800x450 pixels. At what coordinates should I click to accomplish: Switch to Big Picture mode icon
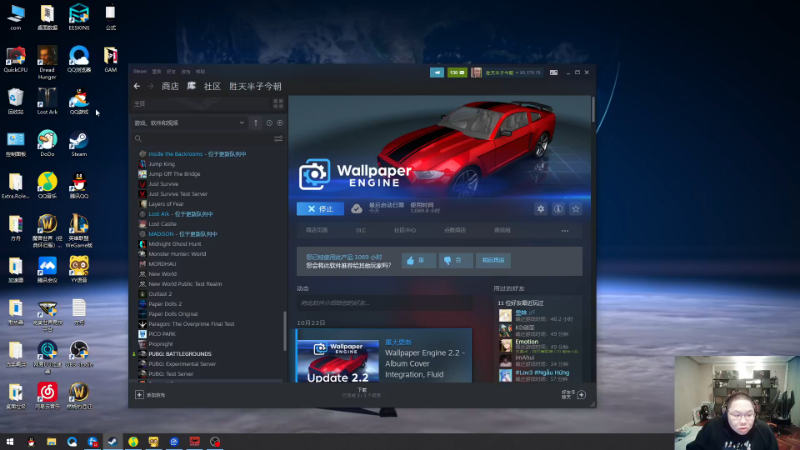pyautogui.click(x=554, y=72)
